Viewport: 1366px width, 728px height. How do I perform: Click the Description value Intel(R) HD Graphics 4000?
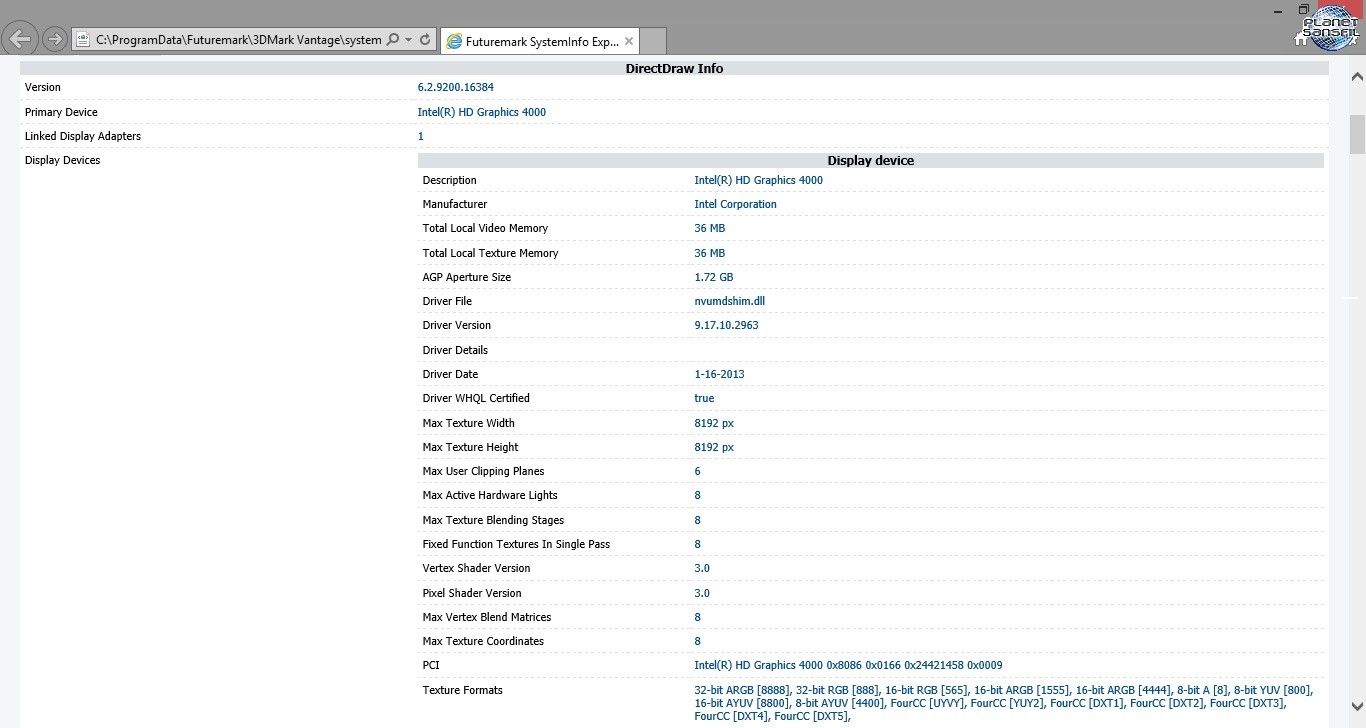tap(758, 180)
